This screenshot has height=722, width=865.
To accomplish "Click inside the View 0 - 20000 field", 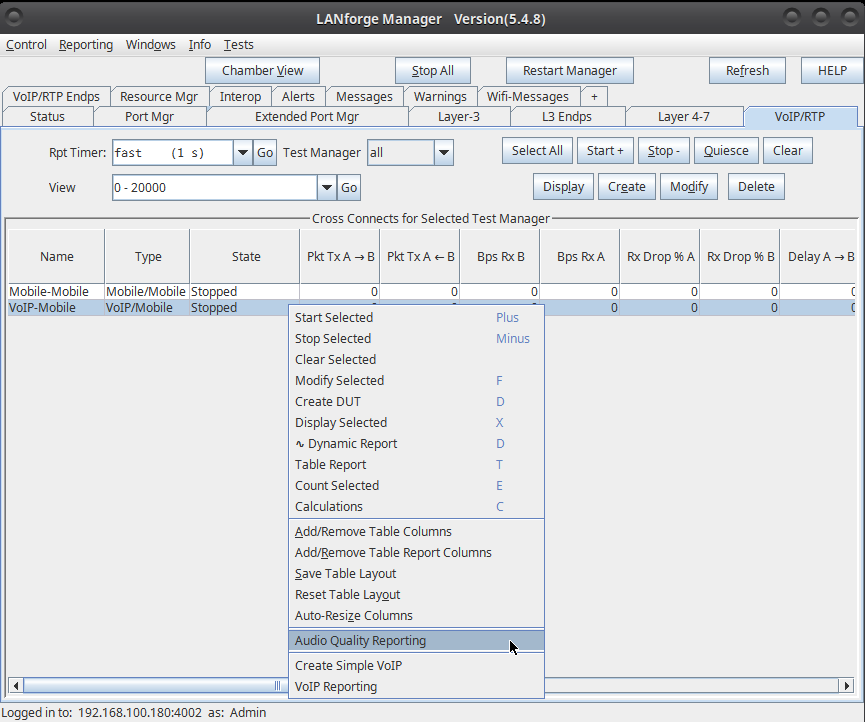I will (215, 188).
